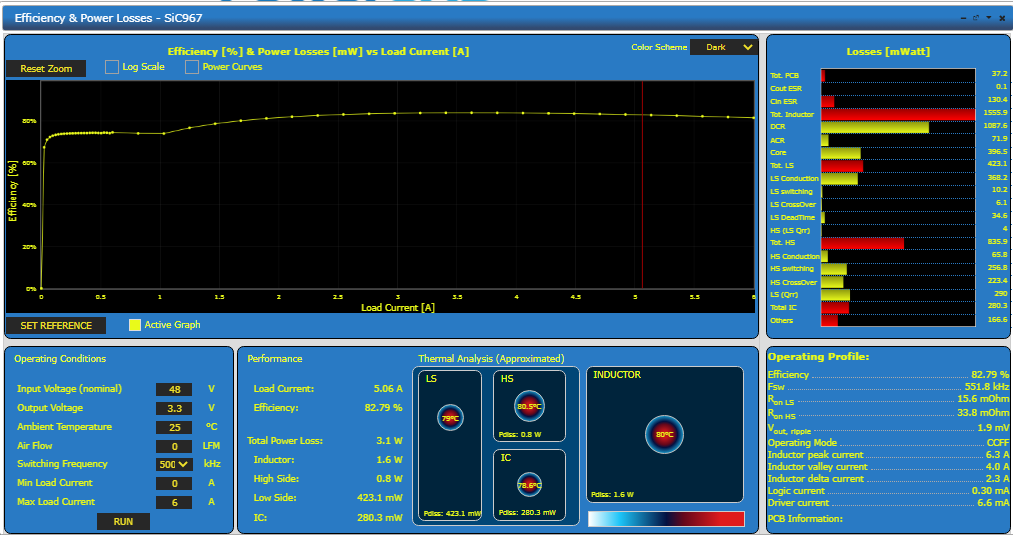Click the Total Power Loss 3.1 W value
Image resolution: width=1013 pixels, height=535 pixels.
click(389, 441)
